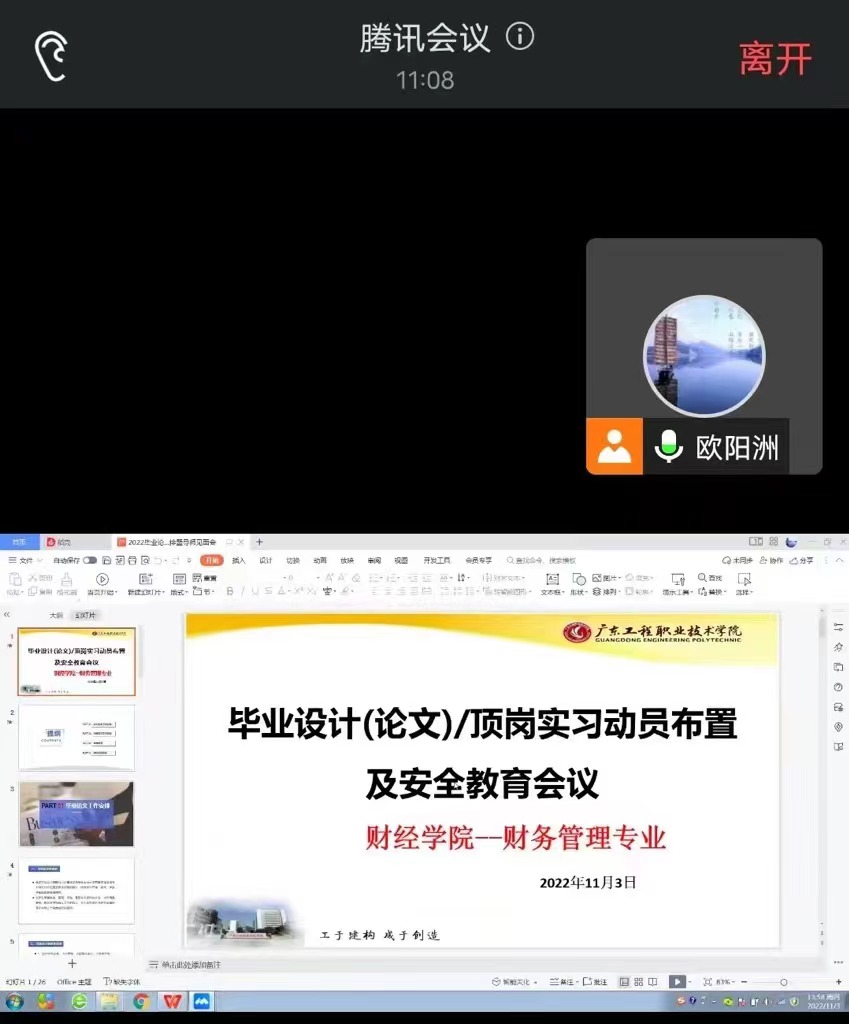Open the 形状 shapes dropdown
849x1024 pixels.
coord(579,592)
